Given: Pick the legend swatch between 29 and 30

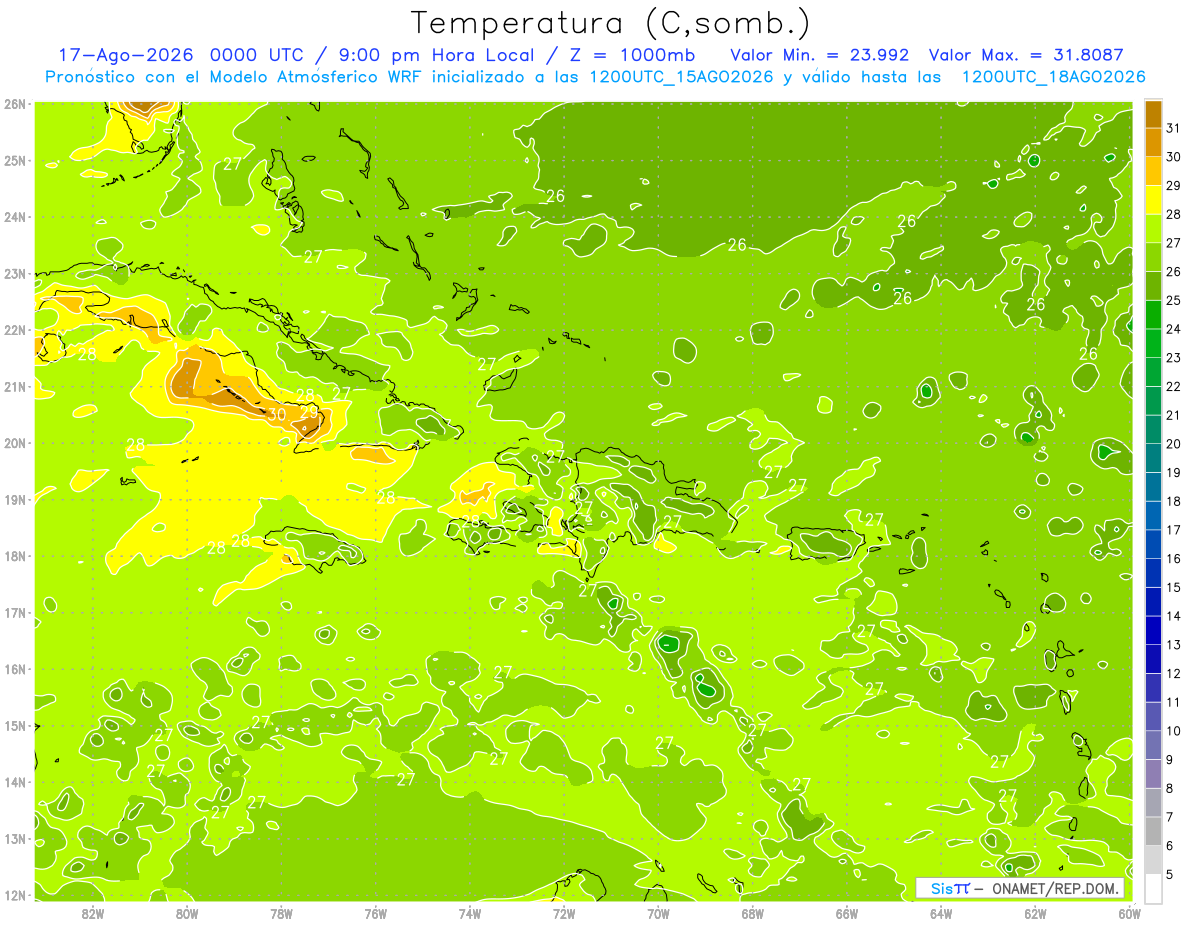Looking at the screenshot, I should [x=1153, y=171].
